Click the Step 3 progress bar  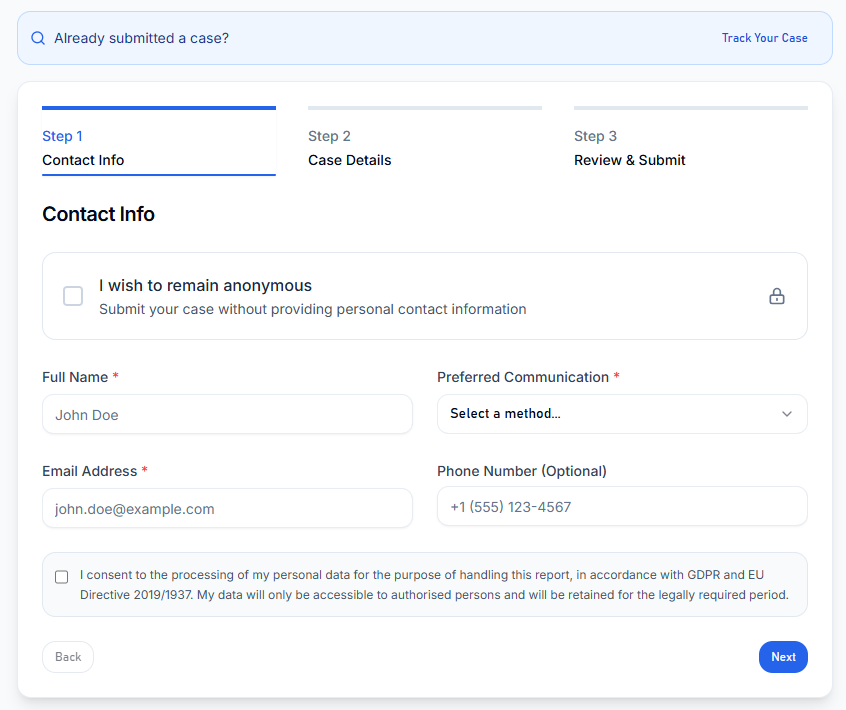tap(690, 107)
